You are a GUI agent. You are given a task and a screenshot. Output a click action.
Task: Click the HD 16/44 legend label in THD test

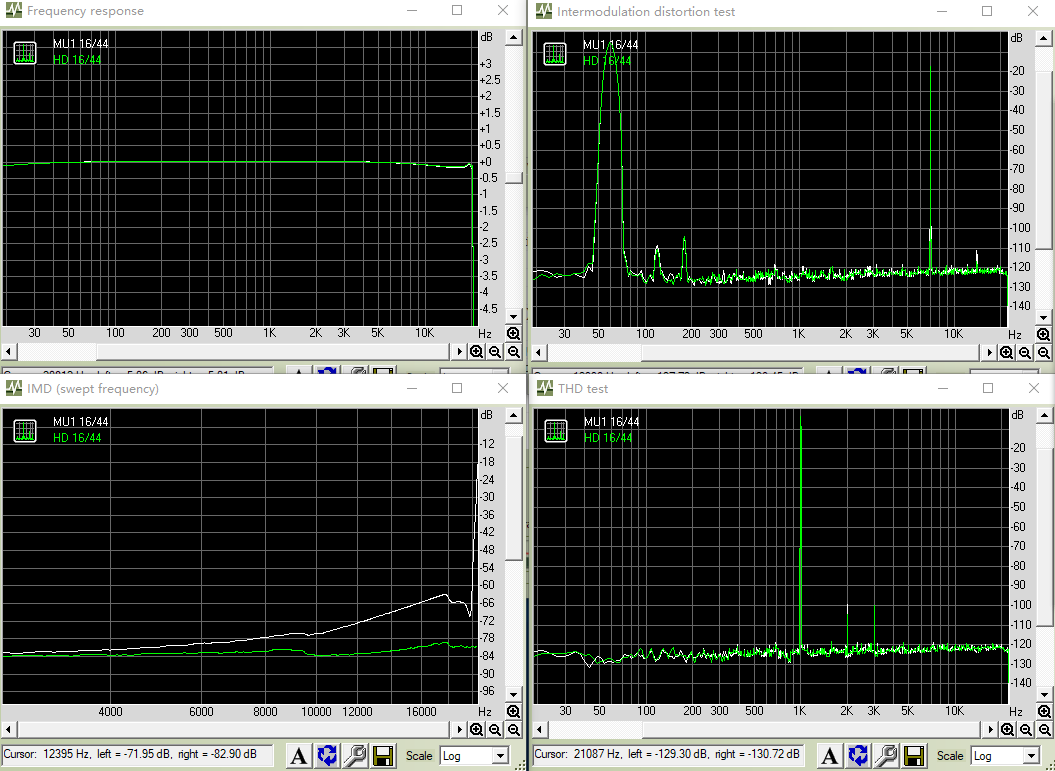click(607, 437)
